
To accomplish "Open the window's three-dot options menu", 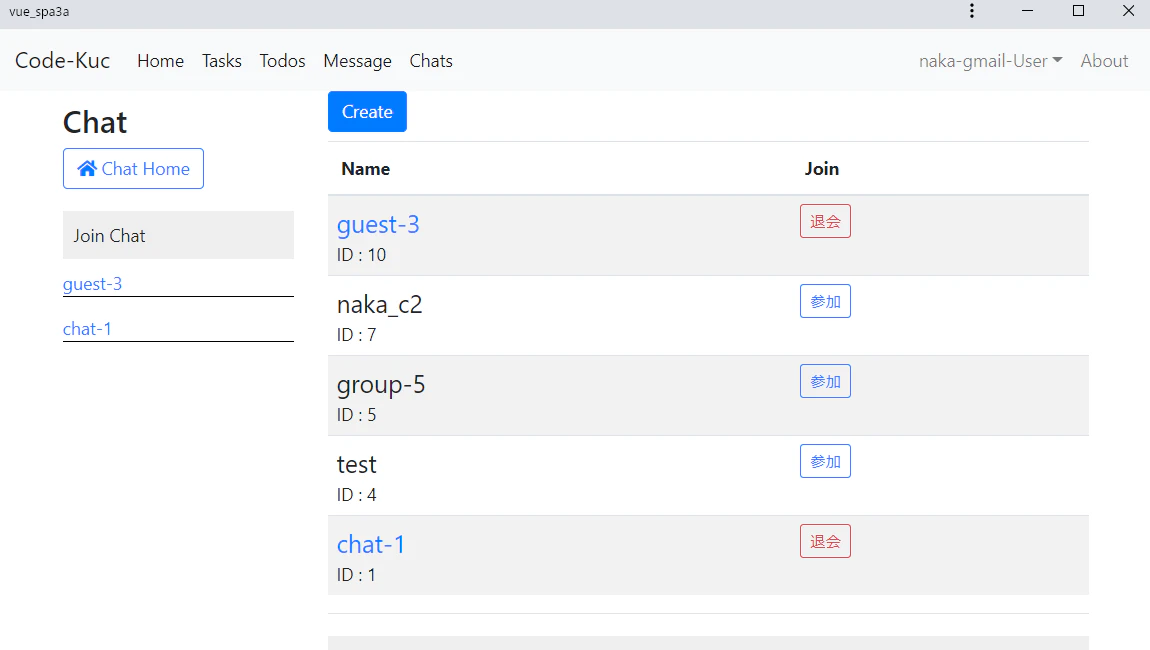I will tap(972, 11).
